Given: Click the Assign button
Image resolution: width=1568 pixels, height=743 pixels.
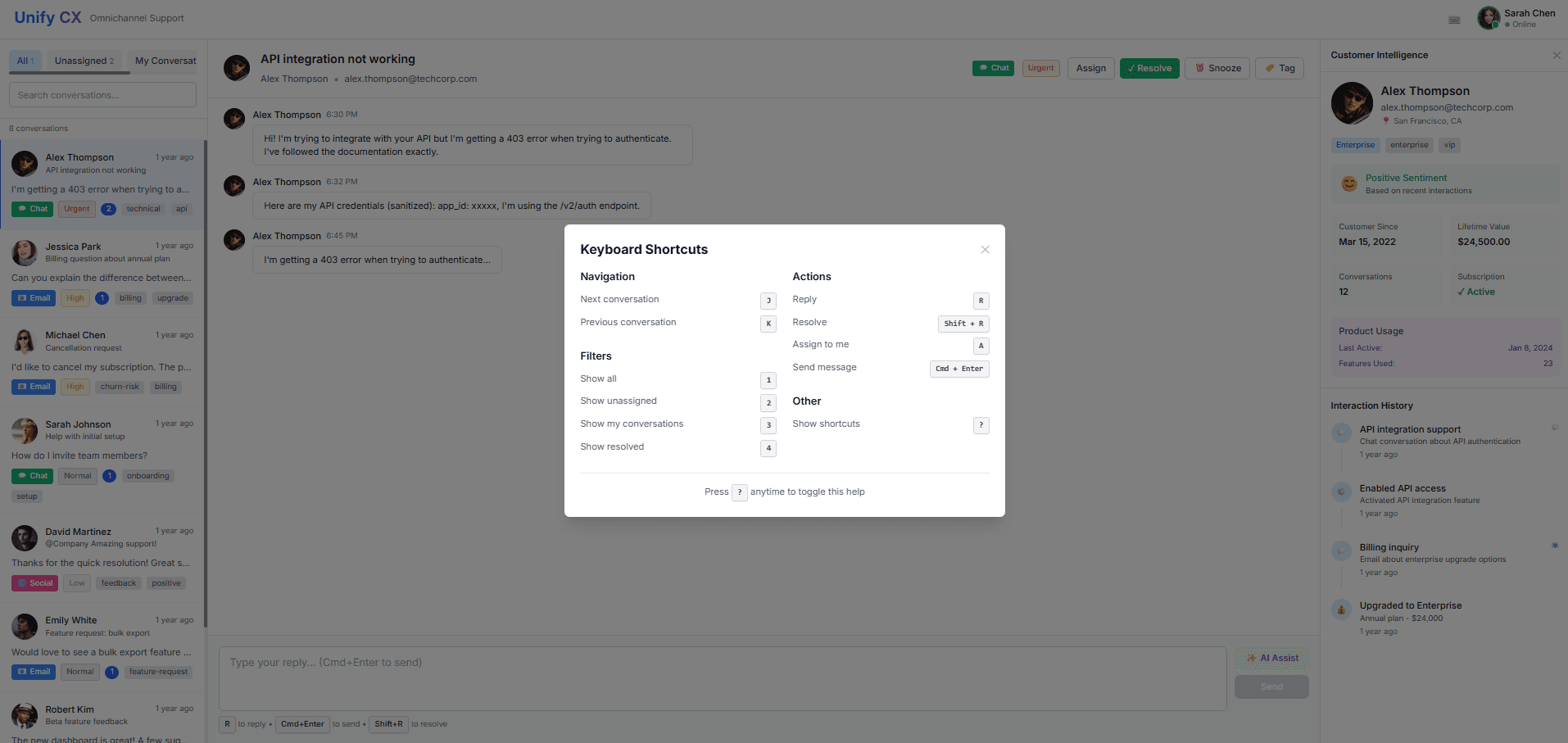Looking at the screenshot, I should [x=1090, y=68].
